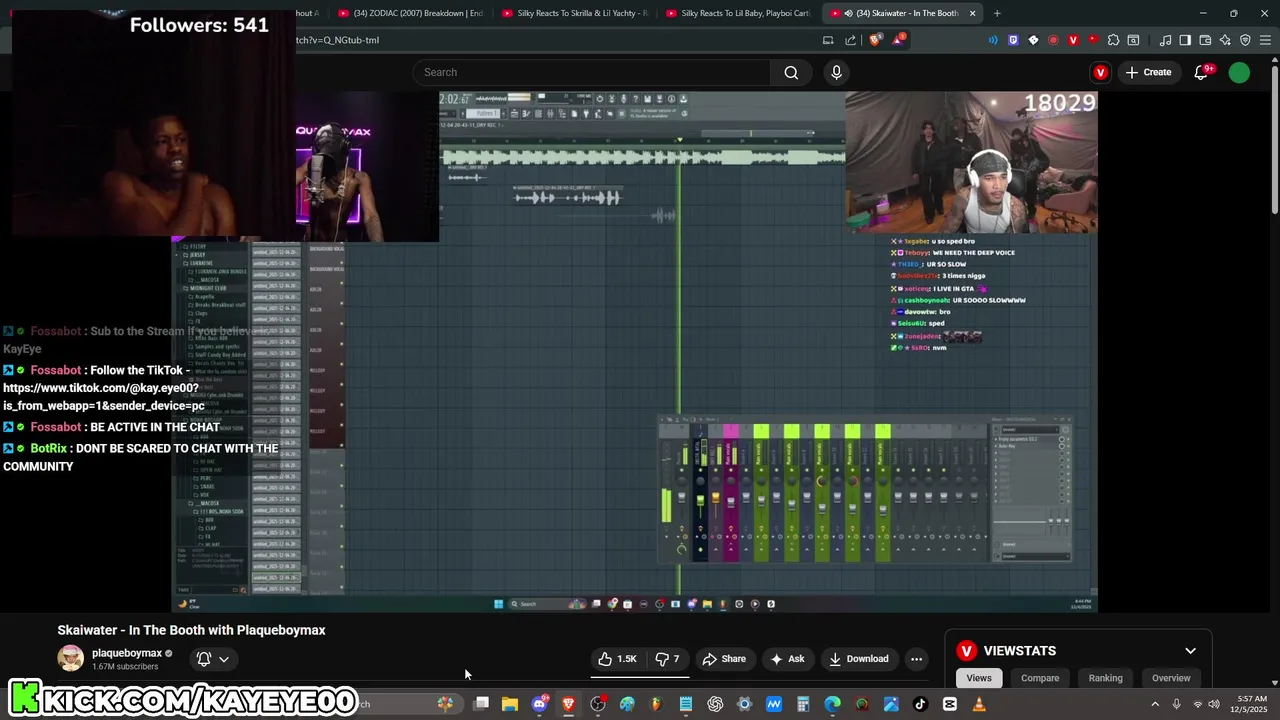Open the more actions ellipsis button
1280x720 pixels.
(x=916, y=659)
